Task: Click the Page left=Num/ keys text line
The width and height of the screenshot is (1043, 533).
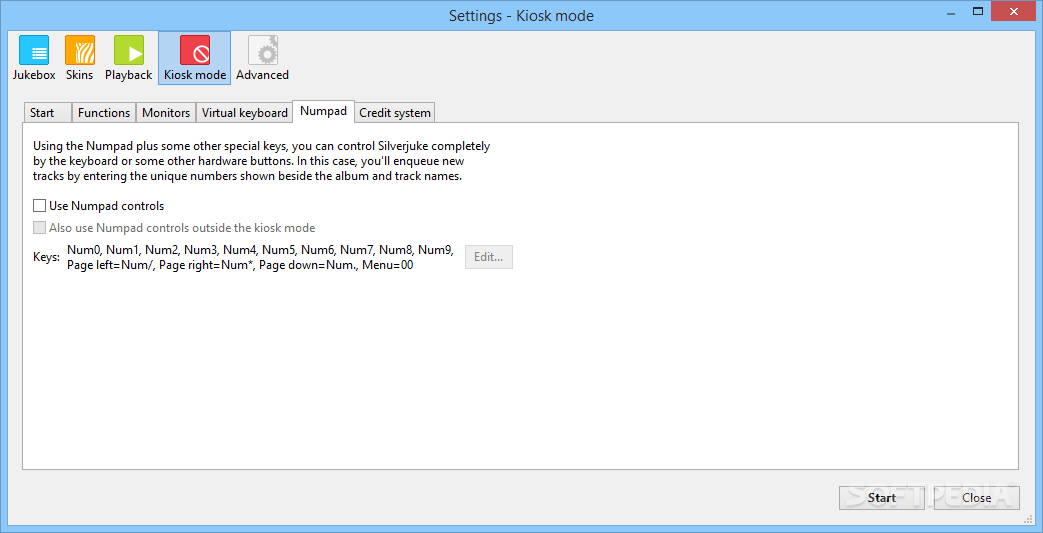Action: [240, 265]
